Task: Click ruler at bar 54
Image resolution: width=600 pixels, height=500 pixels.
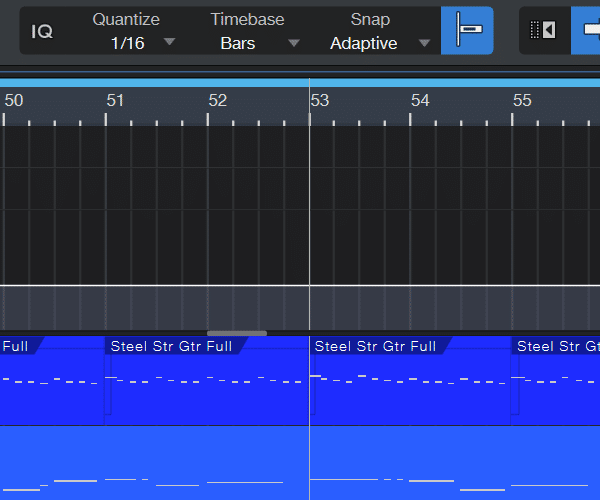Action: [x=420, y=101]
